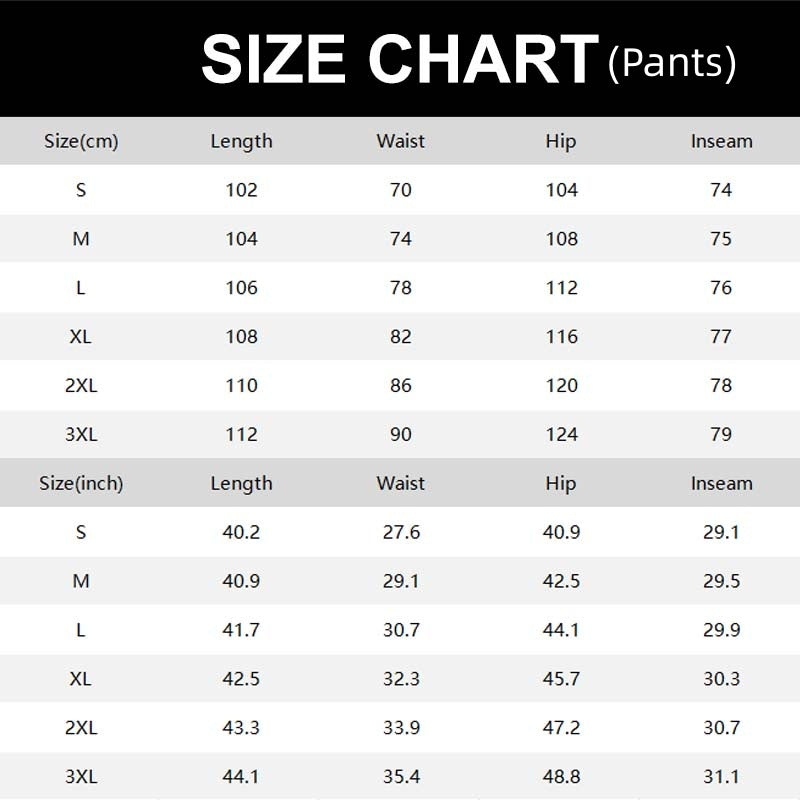This screenshot has width=800, height=800.
Task: Click the waist value 27.6 in the inch table
Action: 401,532
